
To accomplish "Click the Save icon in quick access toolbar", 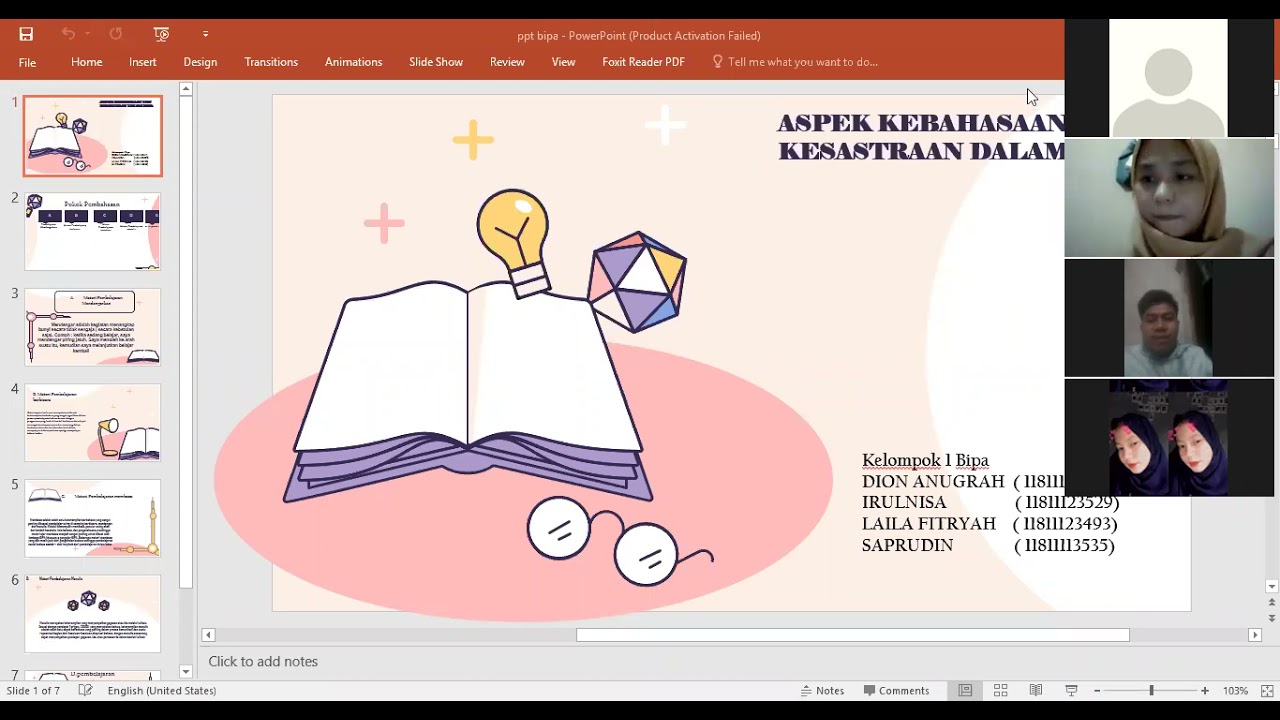I will [26, 34].
